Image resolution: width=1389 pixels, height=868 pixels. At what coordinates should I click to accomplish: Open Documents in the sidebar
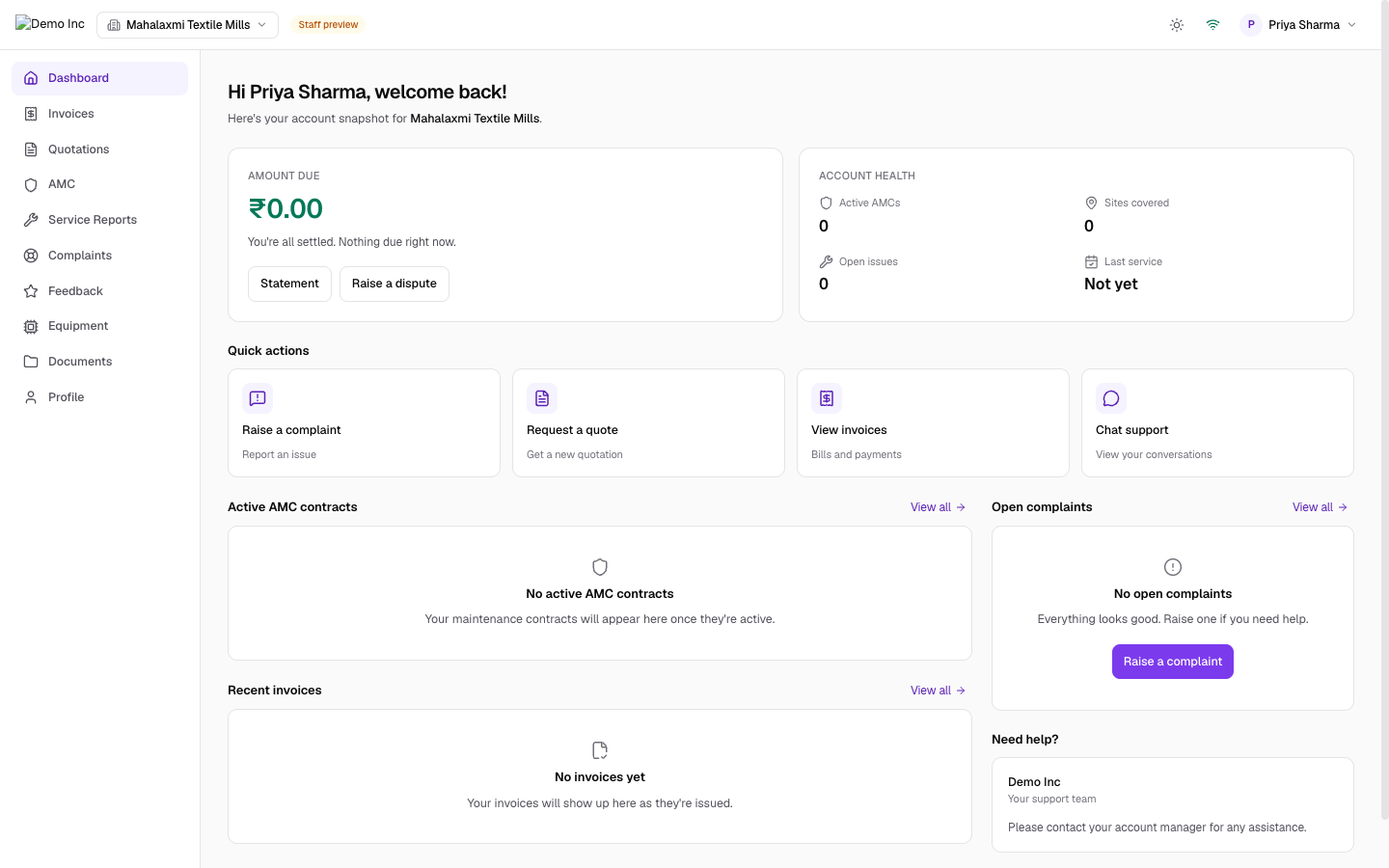pos(99,362)
